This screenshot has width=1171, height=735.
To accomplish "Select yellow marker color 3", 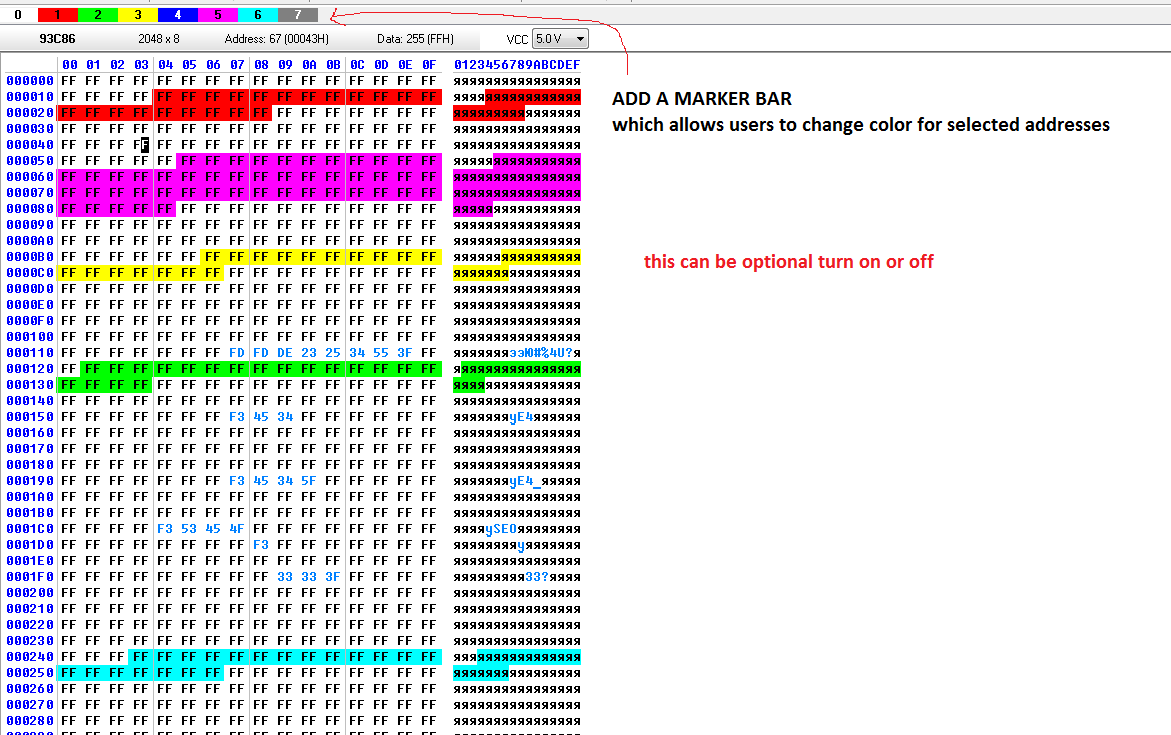I will (137, 13).
